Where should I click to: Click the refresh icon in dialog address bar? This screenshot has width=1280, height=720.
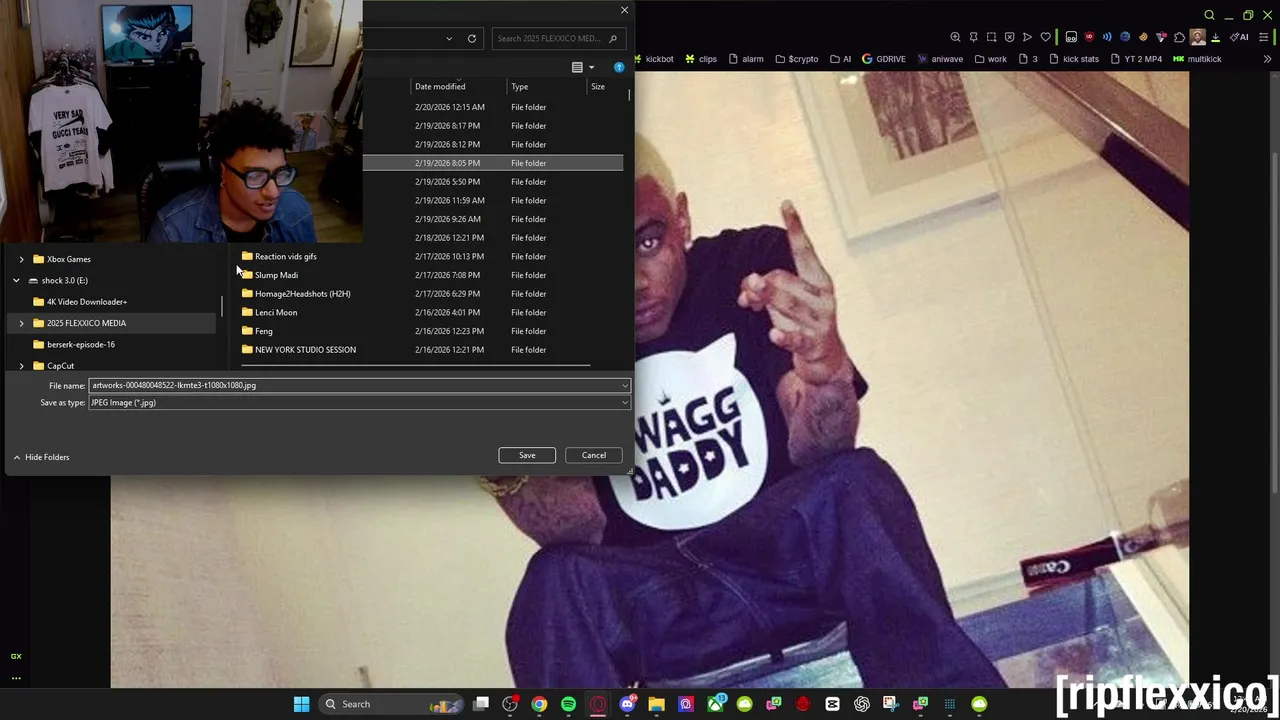(x=472, y=38)
